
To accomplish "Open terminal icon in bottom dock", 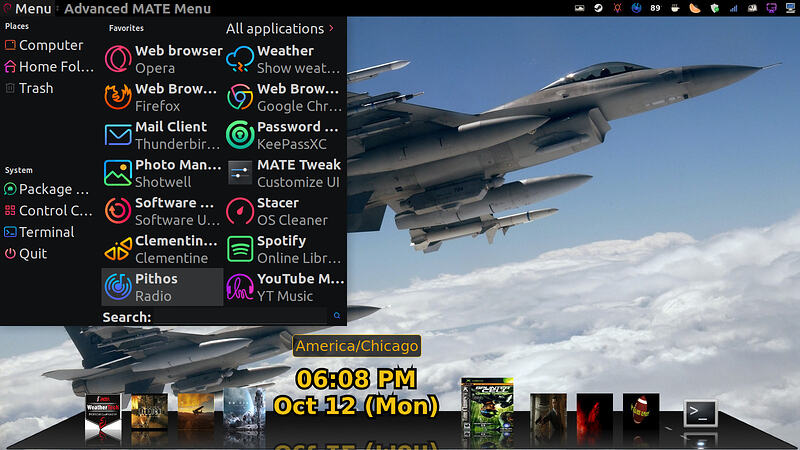I will tap(701, 413).
